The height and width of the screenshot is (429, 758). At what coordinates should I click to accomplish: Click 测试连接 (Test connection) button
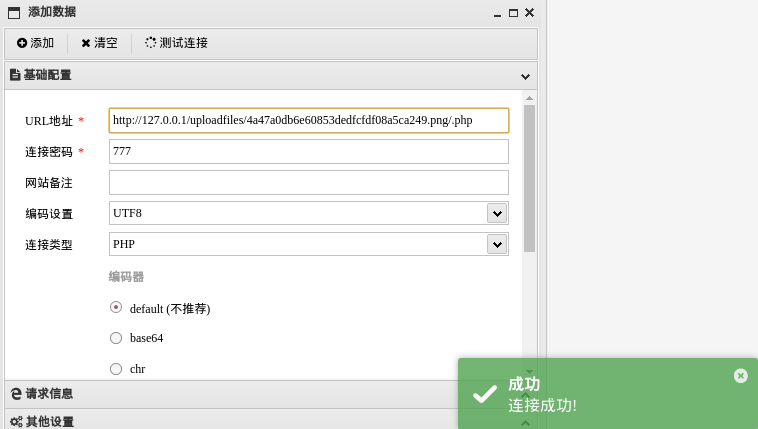[176, 43]
